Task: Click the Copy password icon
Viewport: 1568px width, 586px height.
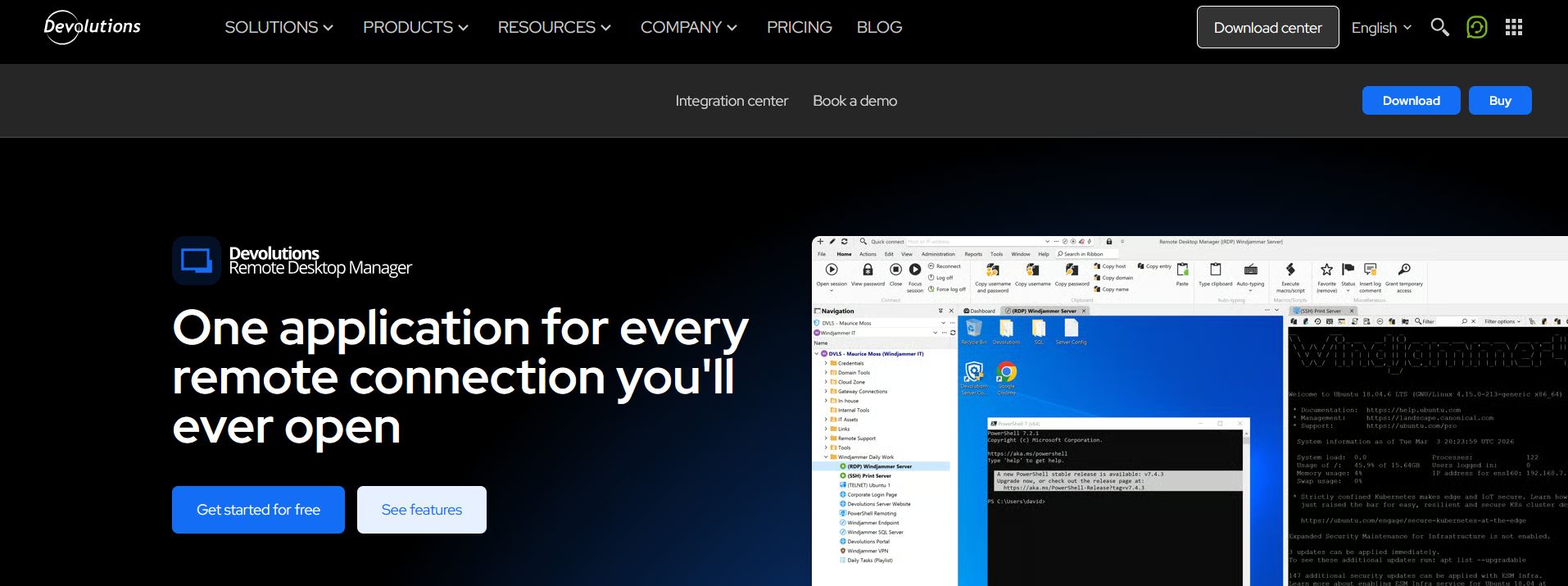Action: [x=1072, y=270]
